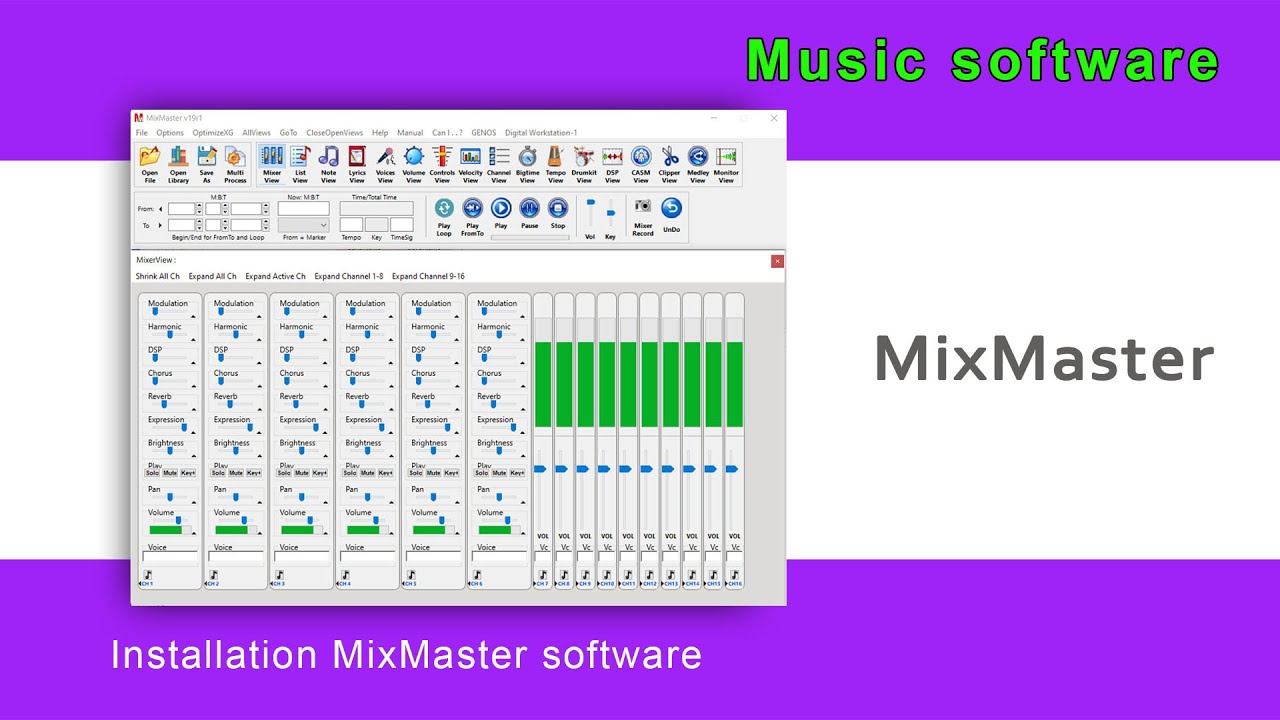
Task: Click the note icon above CH 1
Action: point(148,575)
